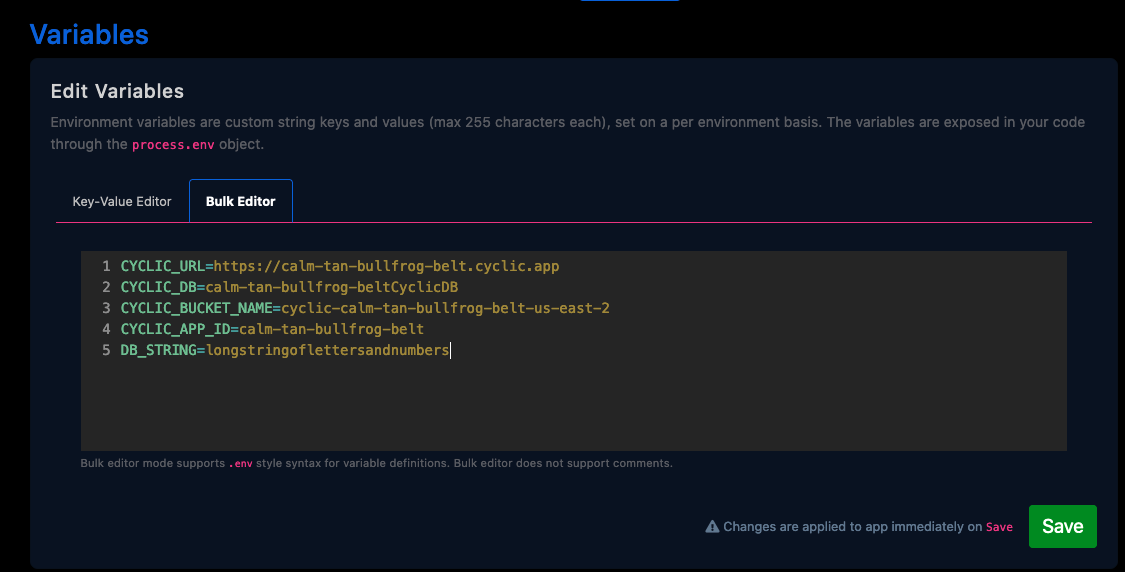
Task: Place cursor on the CYCLIC_URL key name
Action: [162, 266]
